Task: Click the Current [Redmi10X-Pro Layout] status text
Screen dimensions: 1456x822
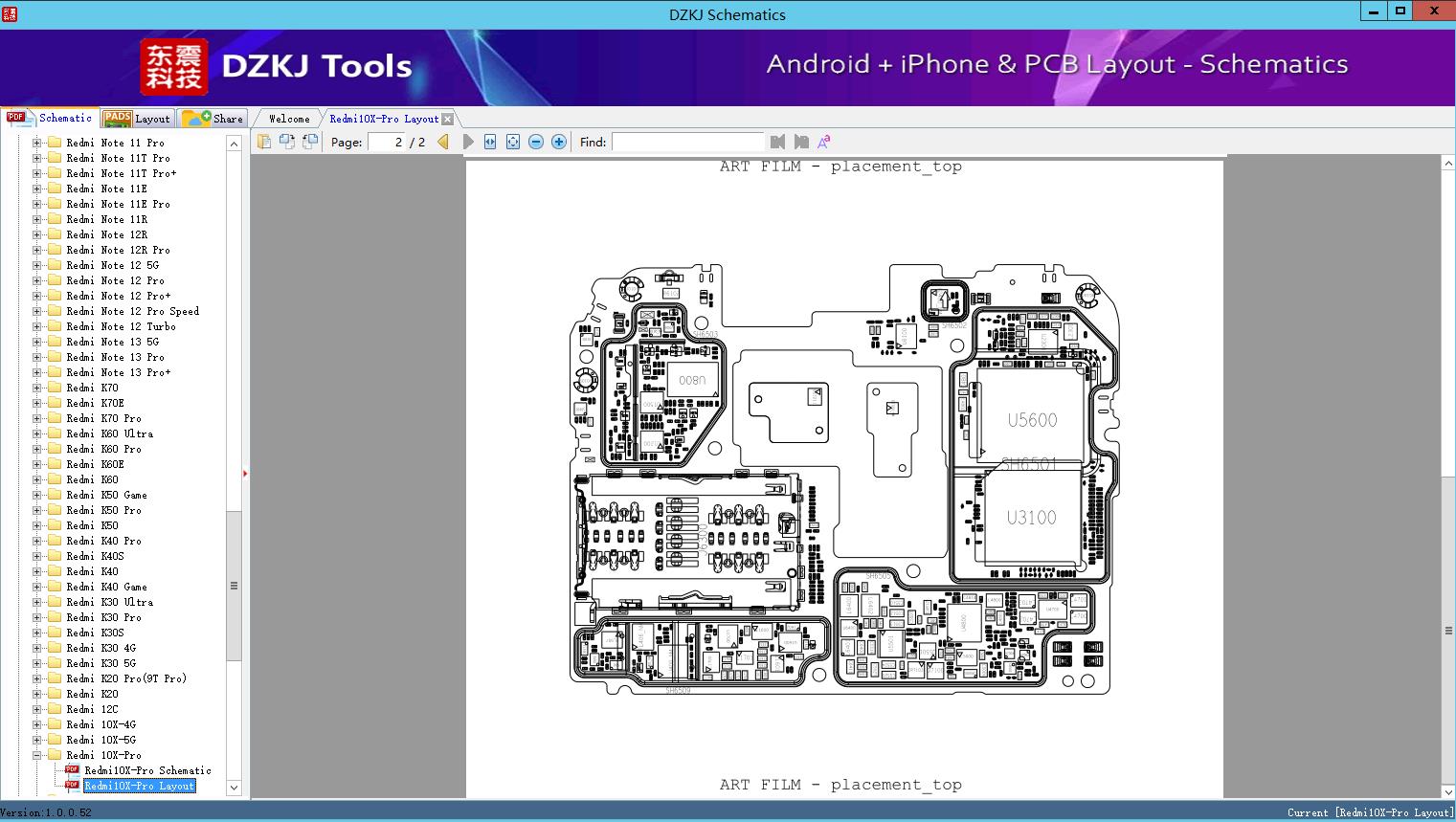Action: coord(1370,812)
